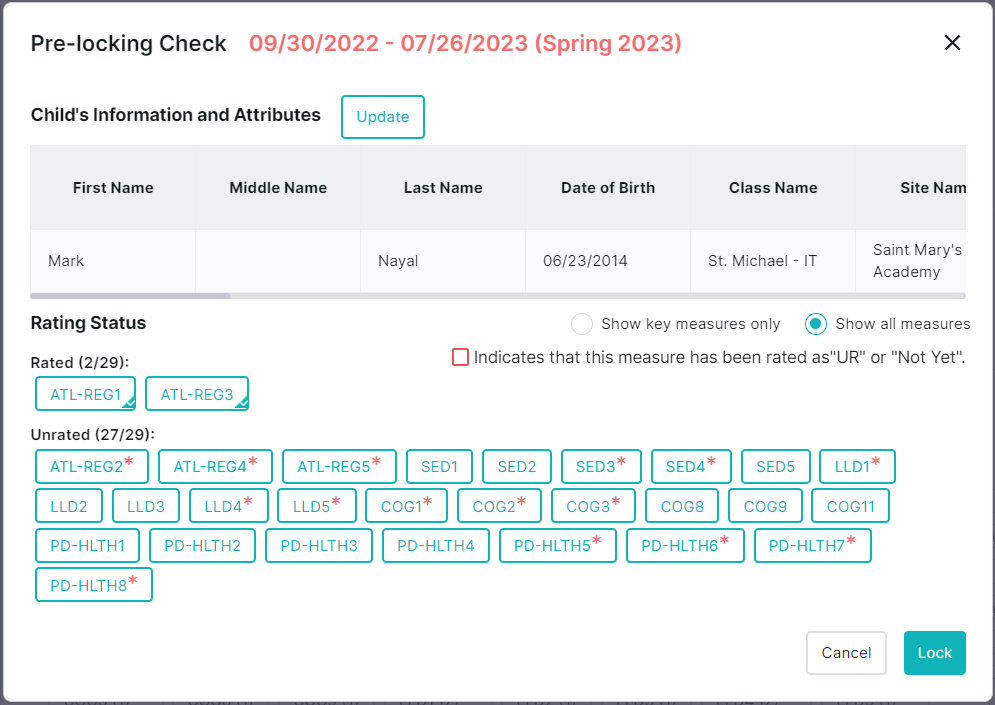Click the red UR/Not Yet indicator box
The image size is (995, 705).
pos(460,357)
